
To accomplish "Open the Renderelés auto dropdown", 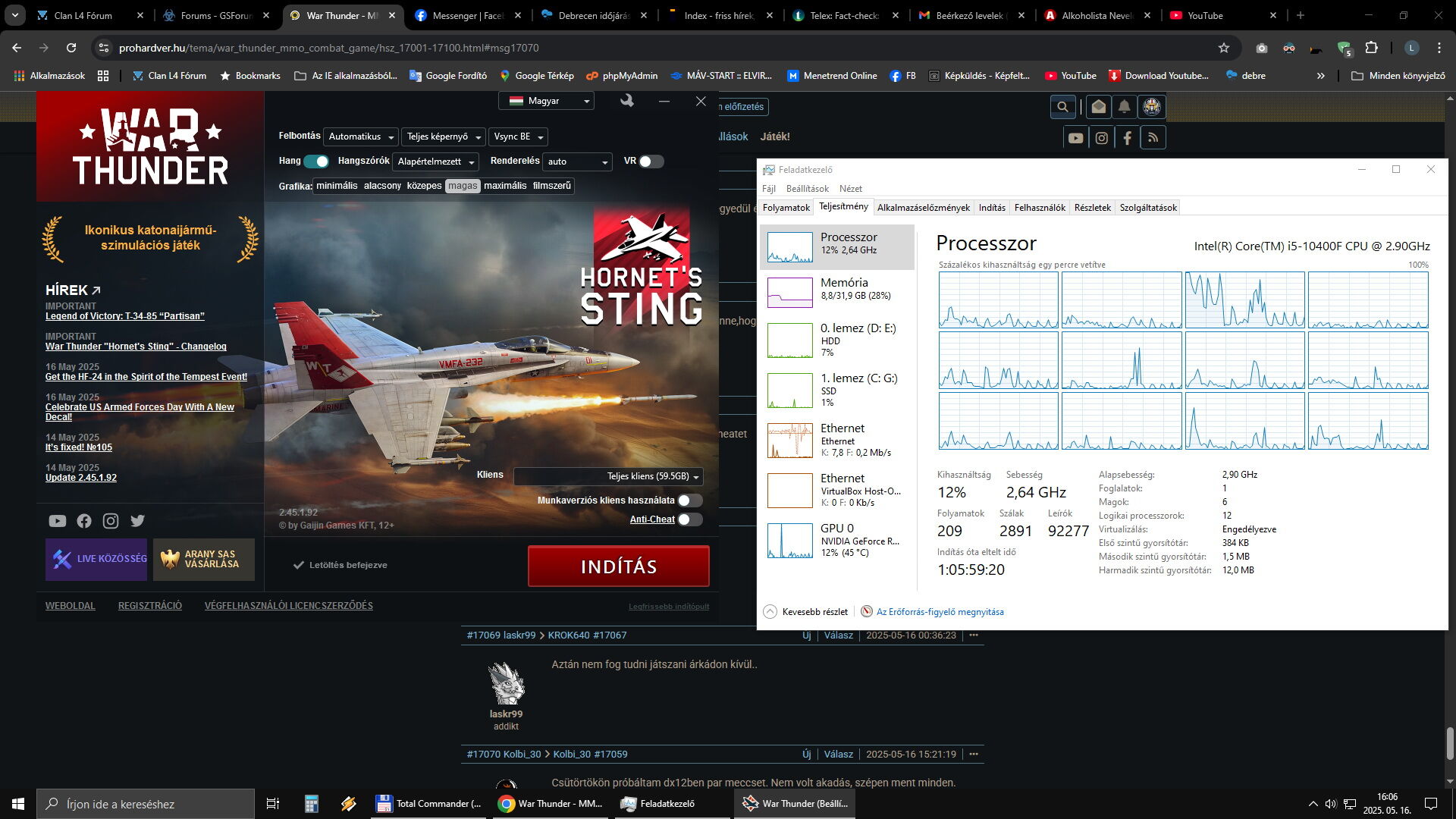I will point(578,162).
